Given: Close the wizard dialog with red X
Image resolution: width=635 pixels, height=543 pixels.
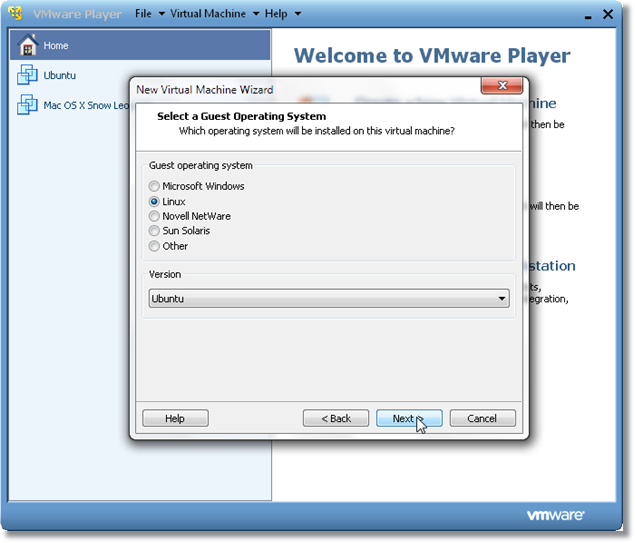Looking at the screenshot, I should (502, 85).
